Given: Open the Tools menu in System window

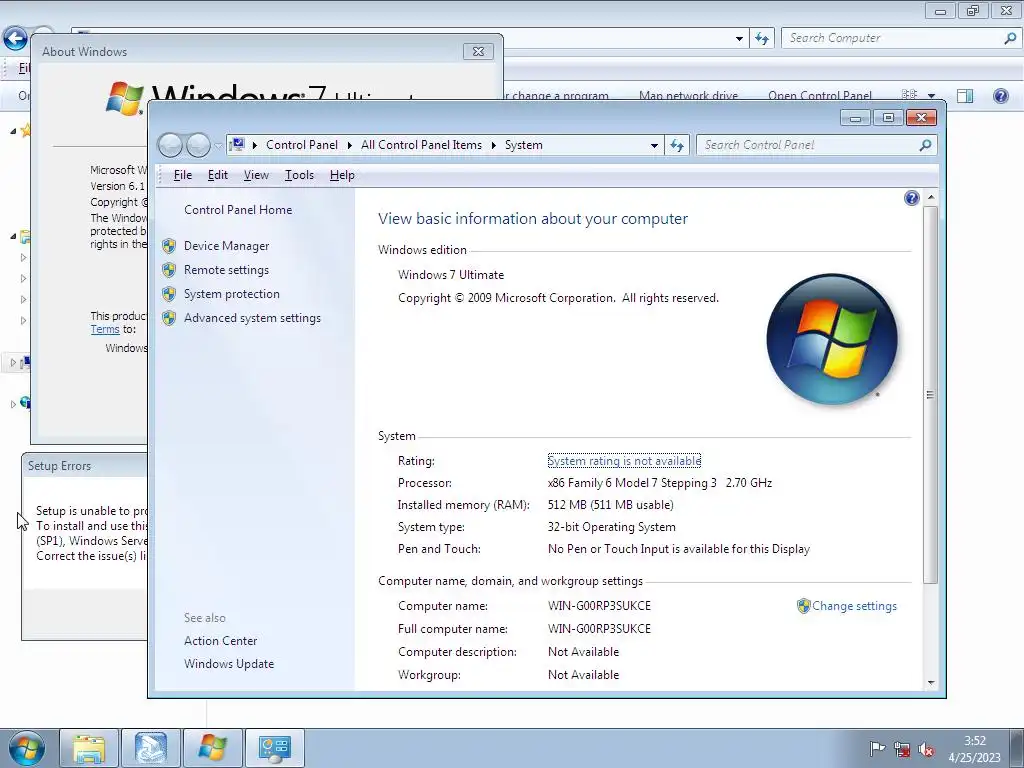Looking at the screenshot, I should tap(299, 175).
